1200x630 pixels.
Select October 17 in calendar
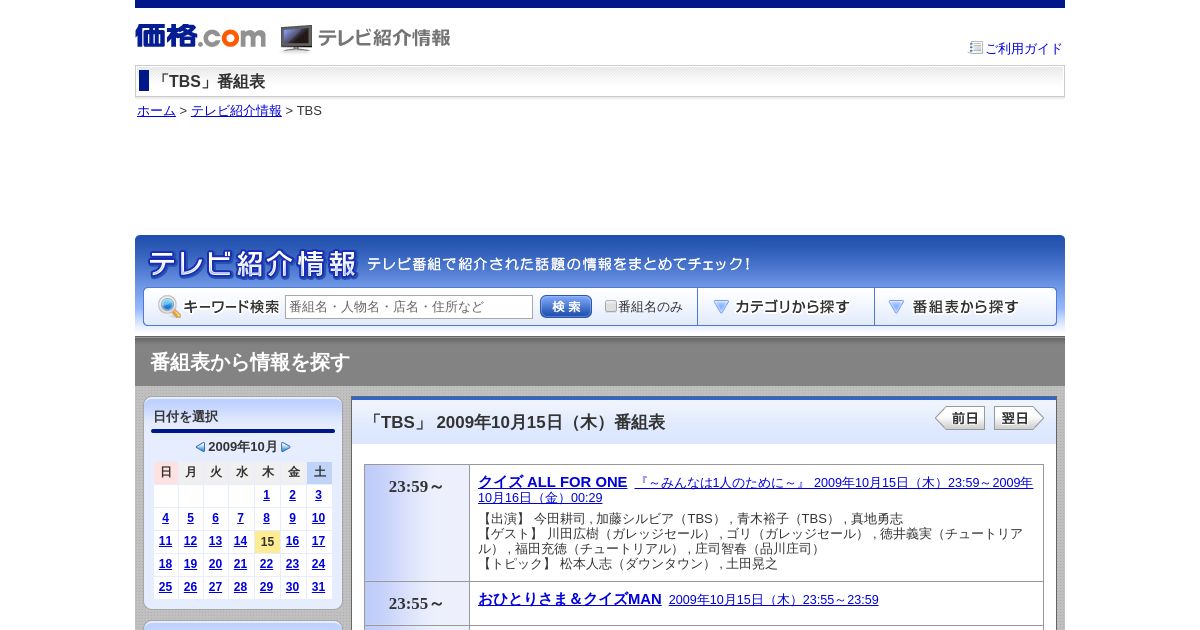[318, 541]
